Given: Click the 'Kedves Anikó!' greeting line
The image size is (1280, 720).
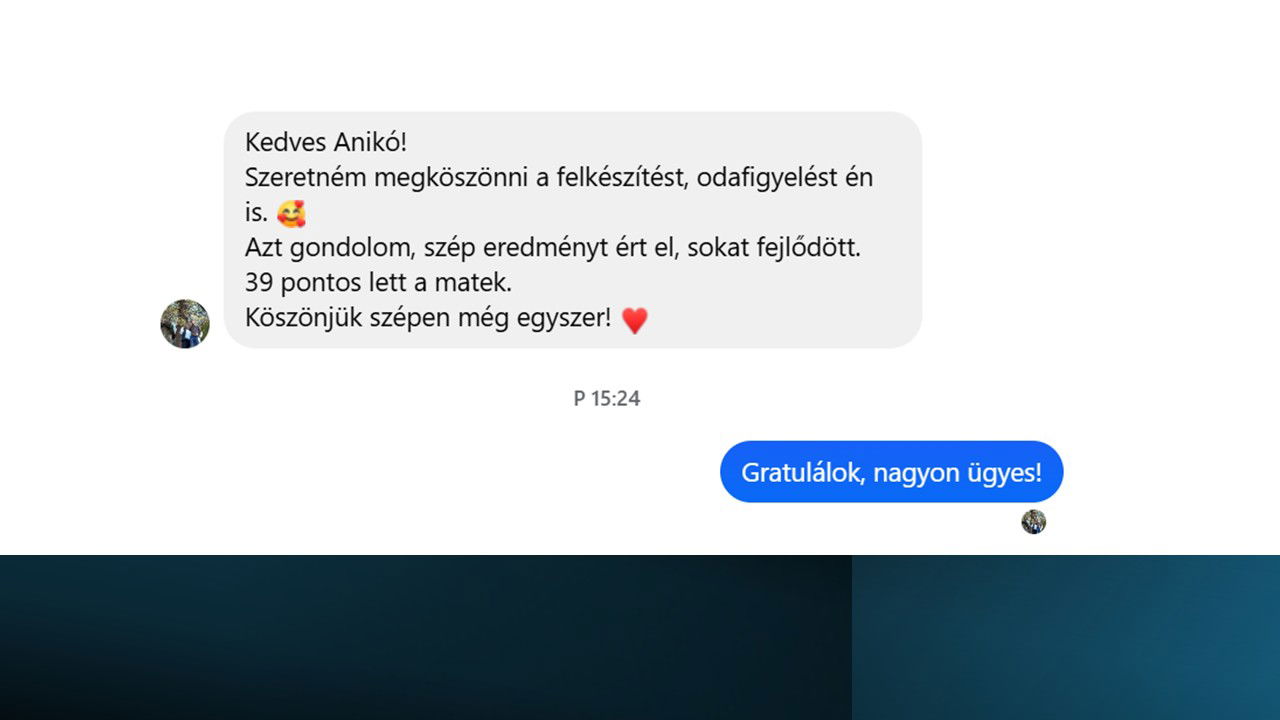Looking at the screenshot, I should pyautogui.click(x=326, y=142).
